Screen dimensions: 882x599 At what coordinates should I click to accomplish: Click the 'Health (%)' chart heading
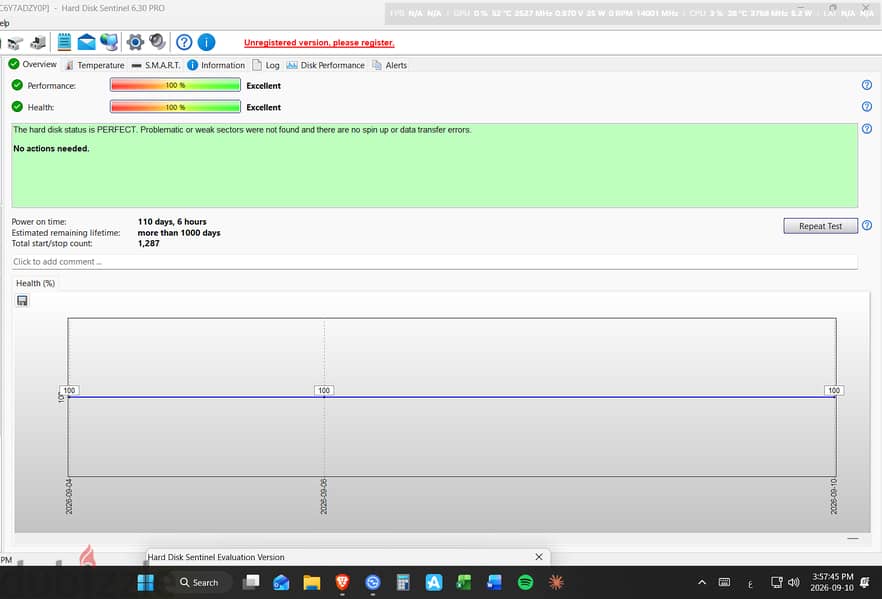pyautogui.click(x=35, y=283)
